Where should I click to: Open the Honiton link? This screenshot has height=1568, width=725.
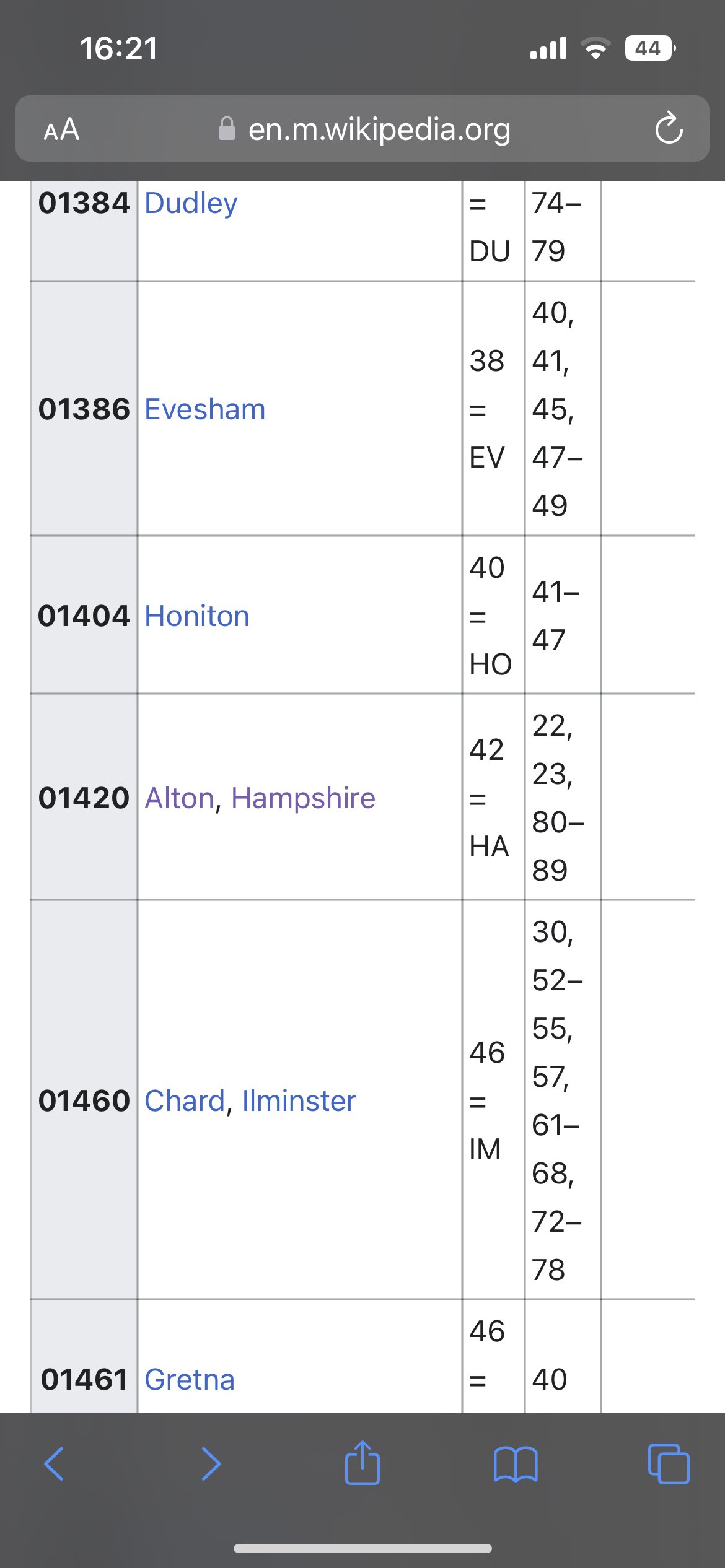(x=196, y=616)
